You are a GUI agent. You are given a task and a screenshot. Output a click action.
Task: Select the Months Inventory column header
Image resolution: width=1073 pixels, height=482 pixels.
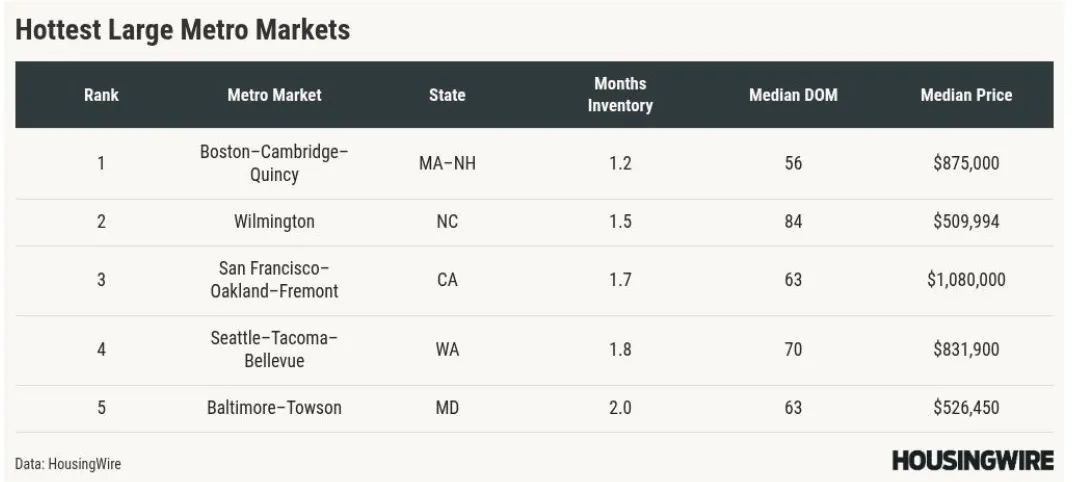click(620, 95)
